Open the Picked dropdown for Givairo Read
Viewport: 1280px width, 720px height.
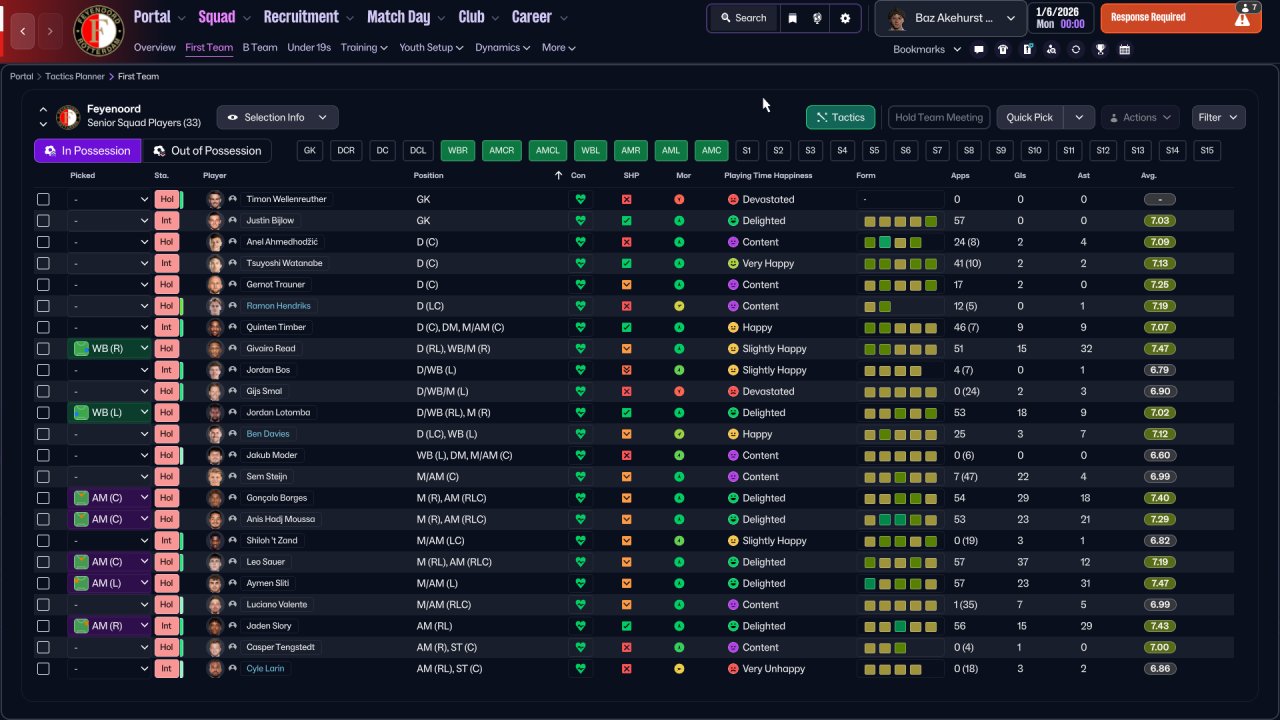click(x=109, y=349)
